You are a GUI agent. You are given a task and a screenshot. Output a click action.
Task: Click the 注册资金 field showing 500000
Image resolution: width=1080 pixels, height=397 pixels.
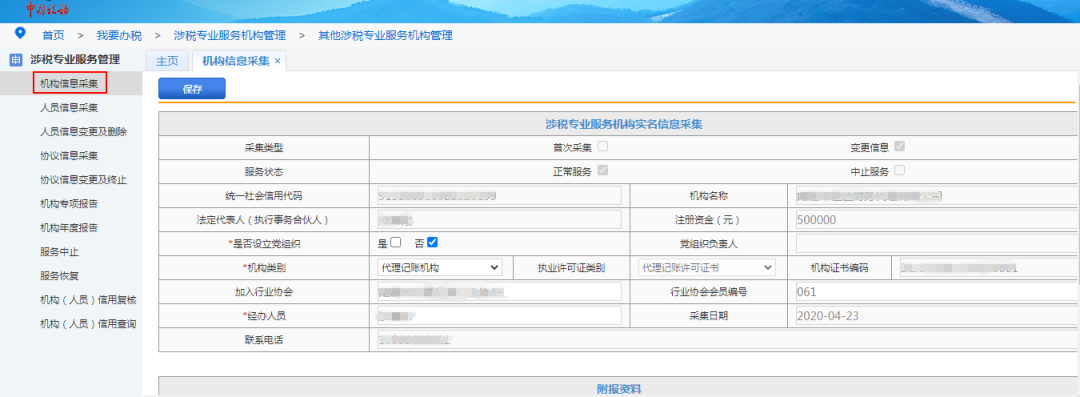point(937,220)
